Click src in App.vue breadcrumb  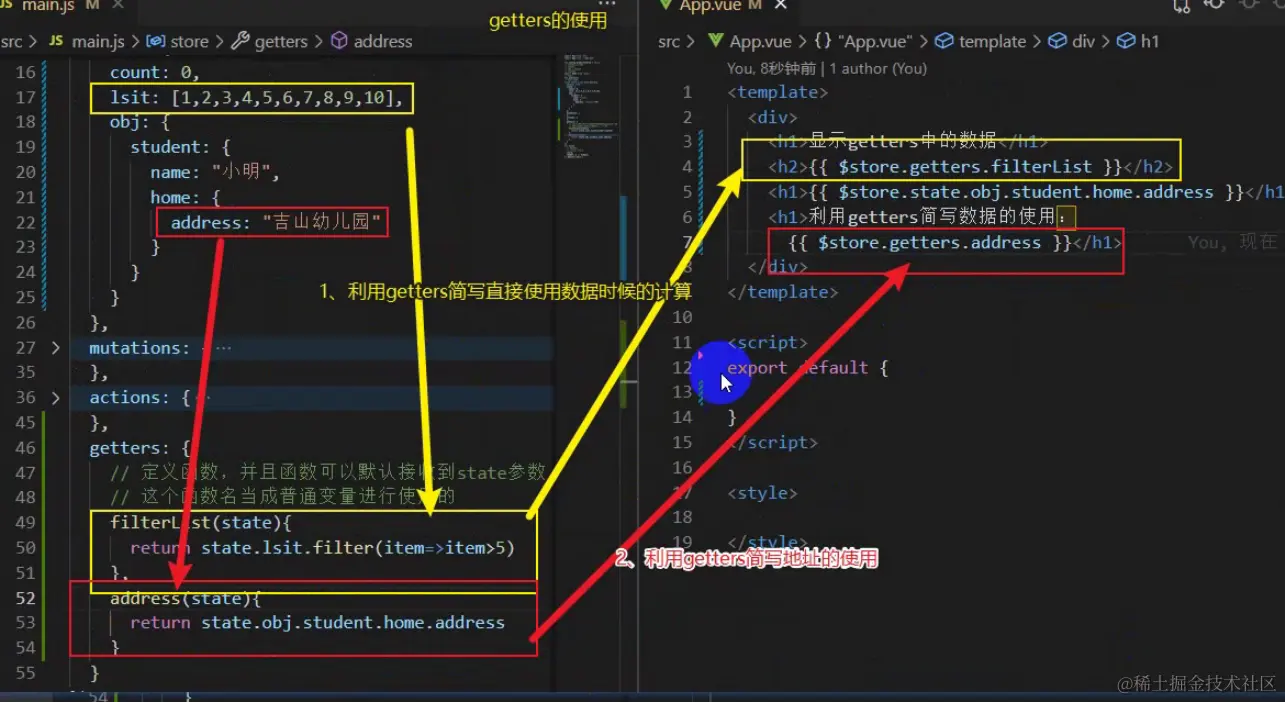pyautogui.click(x=669, y=41)
